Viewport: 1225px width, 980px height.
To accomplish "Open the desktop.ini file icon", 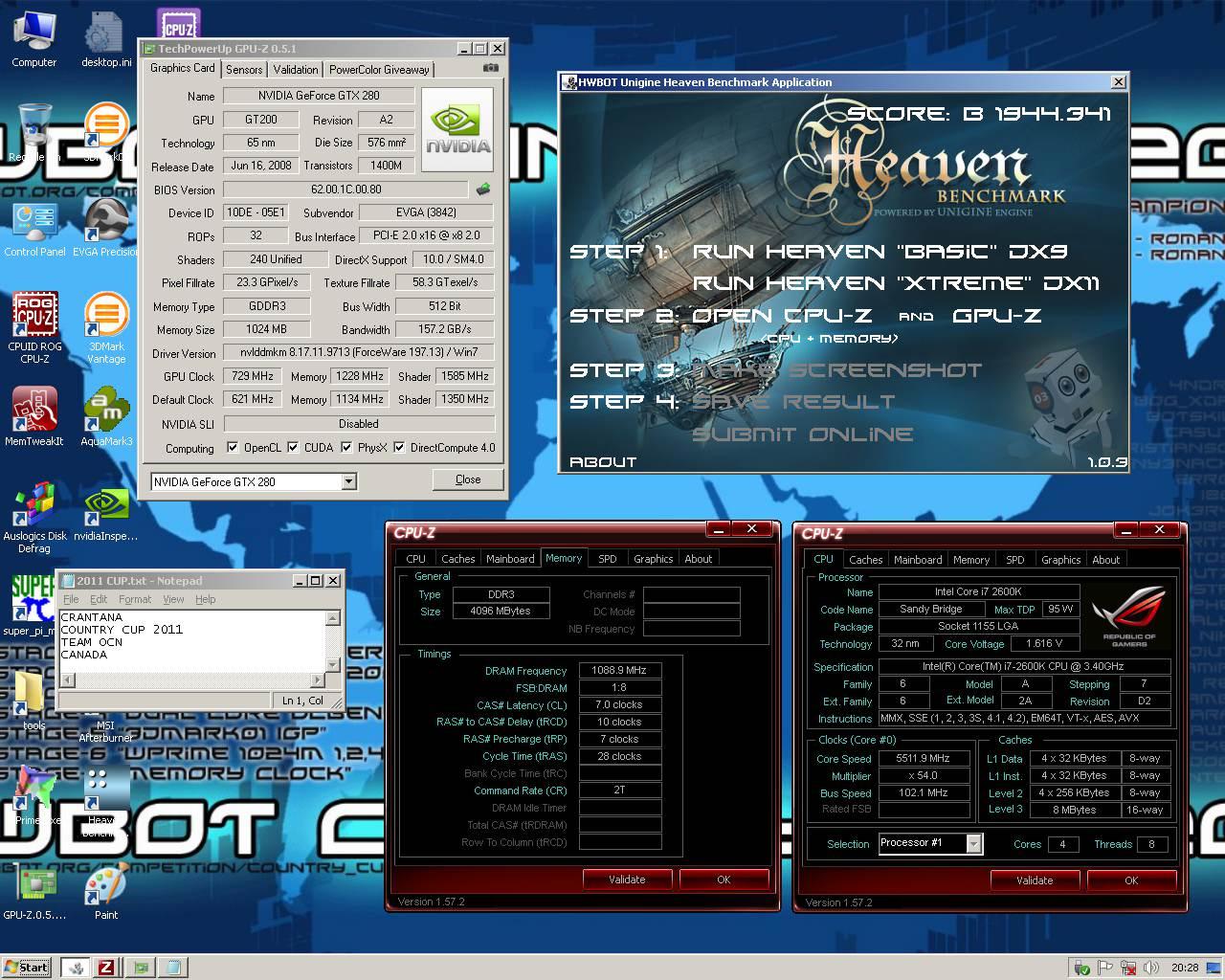I will click(106, 38).
